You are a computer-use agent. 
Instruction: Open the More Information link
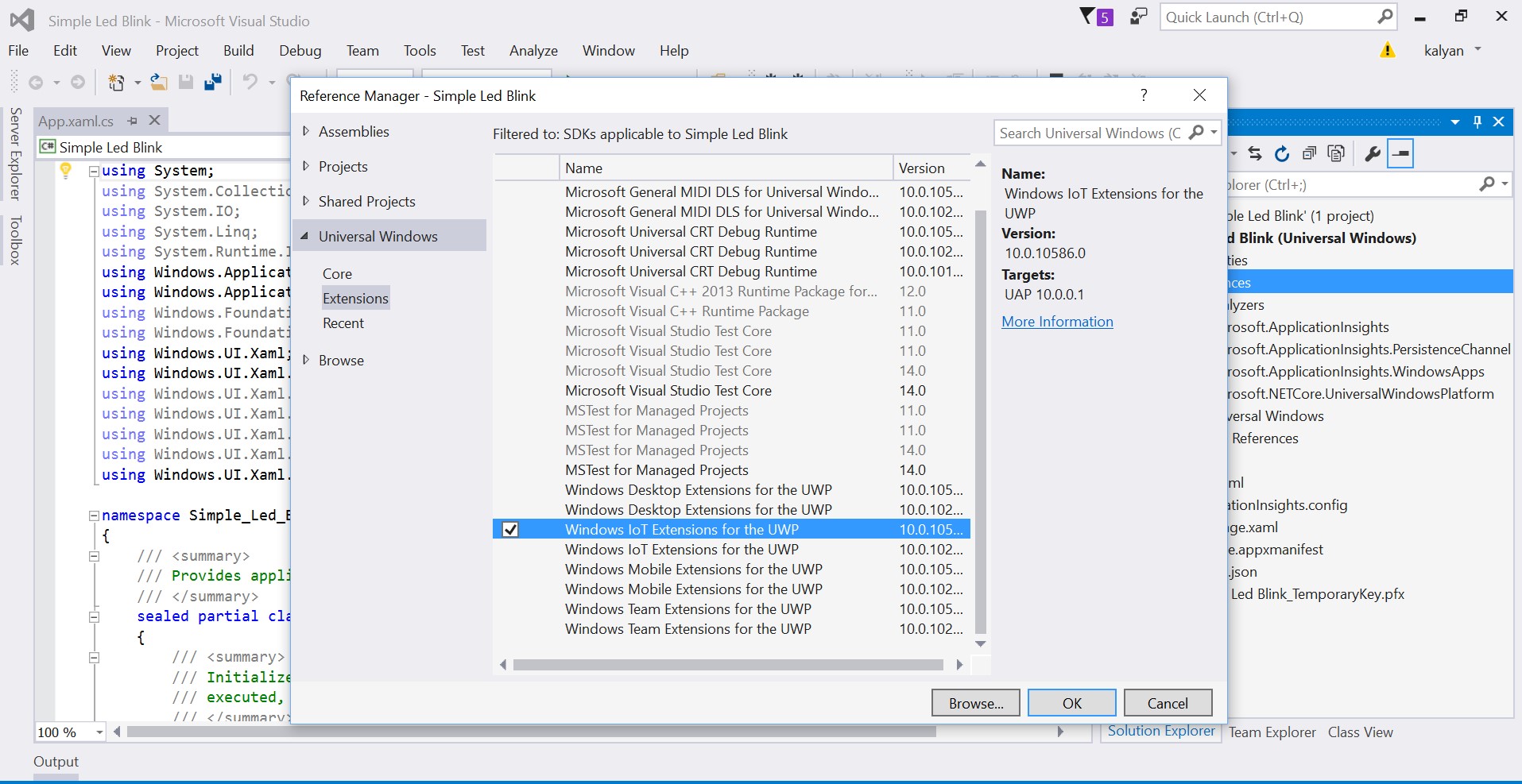[1057, 321]
